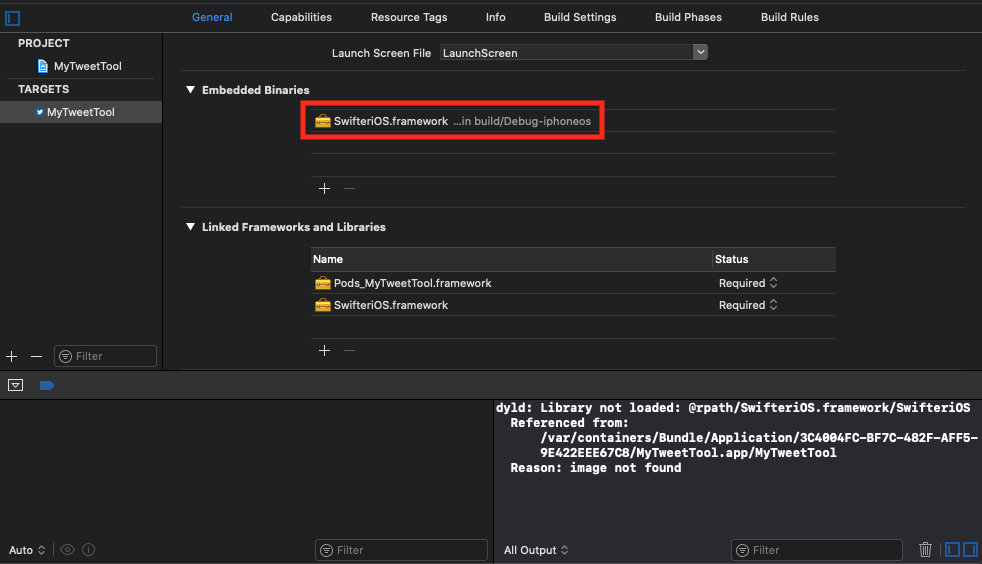Viewport: 982px width, 564px height.
Task: Collapse Linked Frameworks and Libraries section
Action: tap(190, 227)
